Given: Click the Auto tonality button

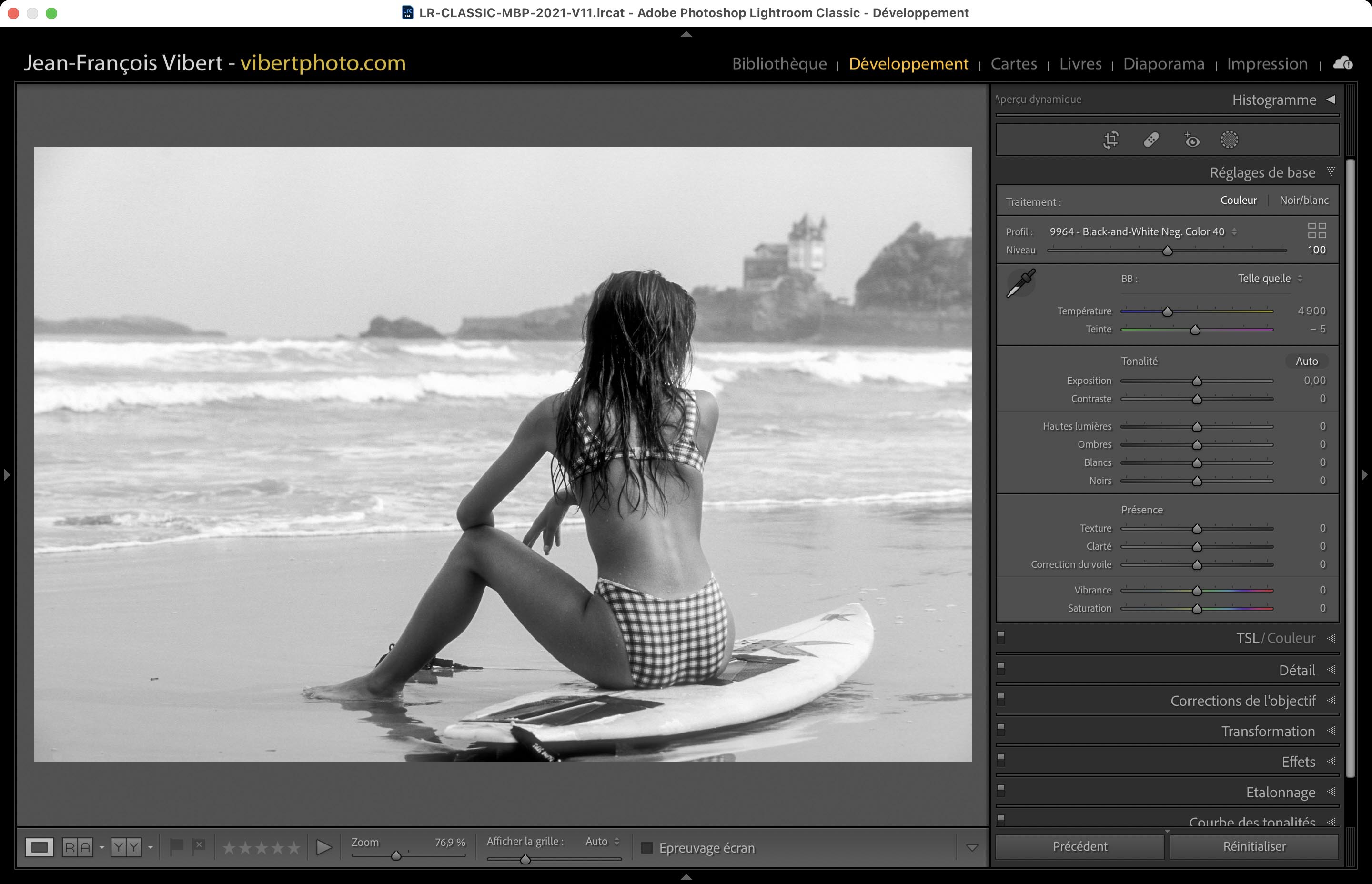Looking at the screenshot, I should tap(1306, 361).
